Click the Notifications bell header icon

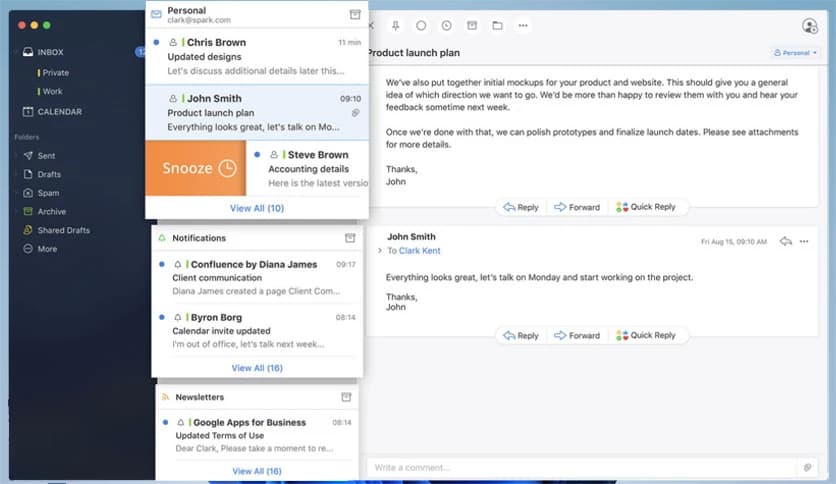point(162,238)
